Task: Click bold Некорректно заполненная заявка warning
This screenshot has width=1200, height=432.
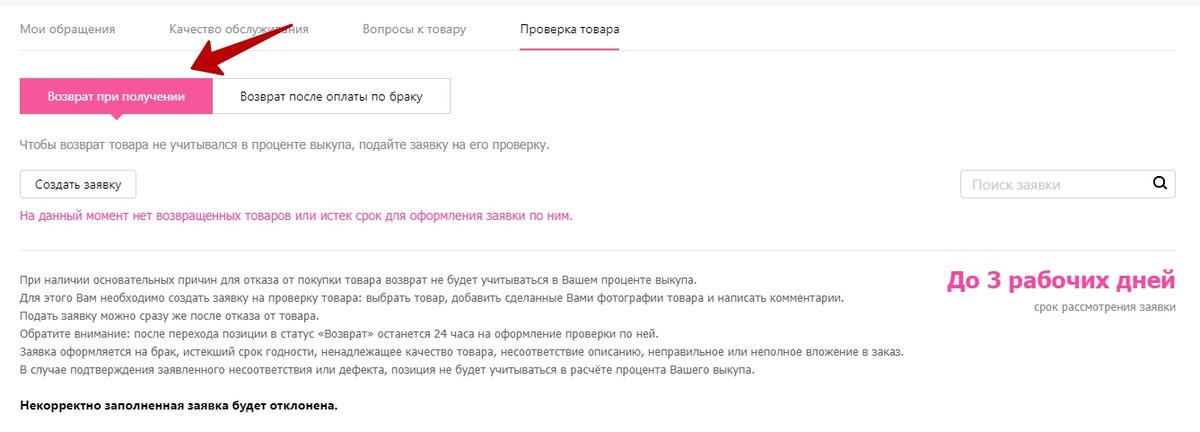Action: pyautogui.click(x=179, y=406)
